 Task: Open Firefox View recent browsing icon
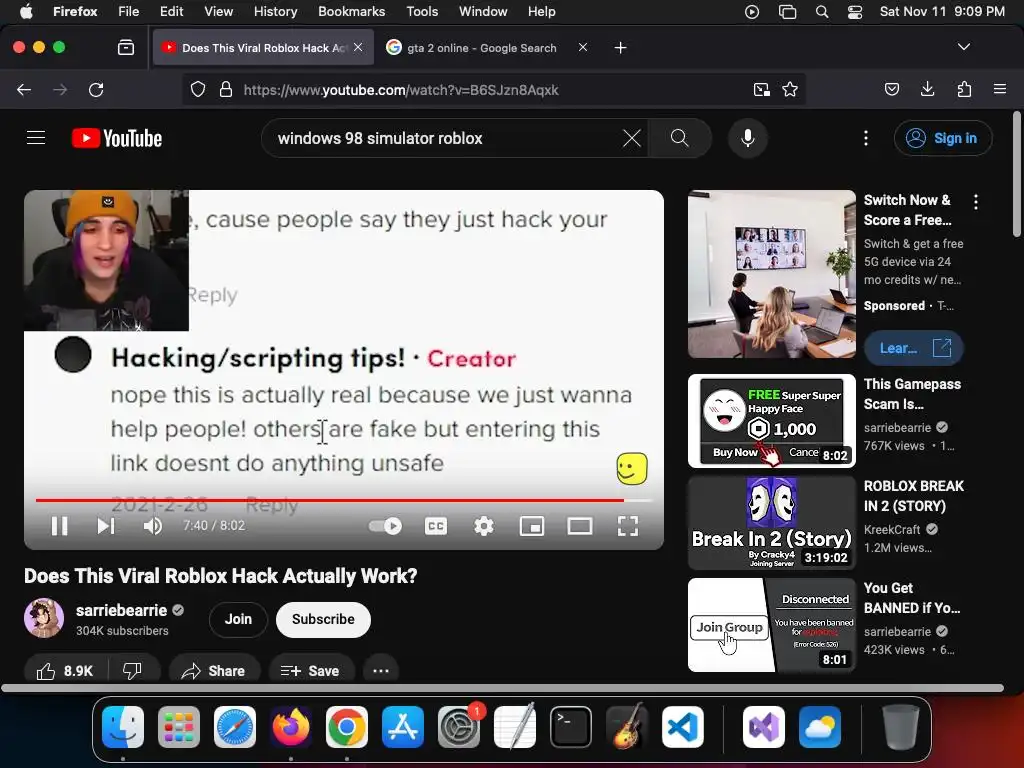[125, 47]
